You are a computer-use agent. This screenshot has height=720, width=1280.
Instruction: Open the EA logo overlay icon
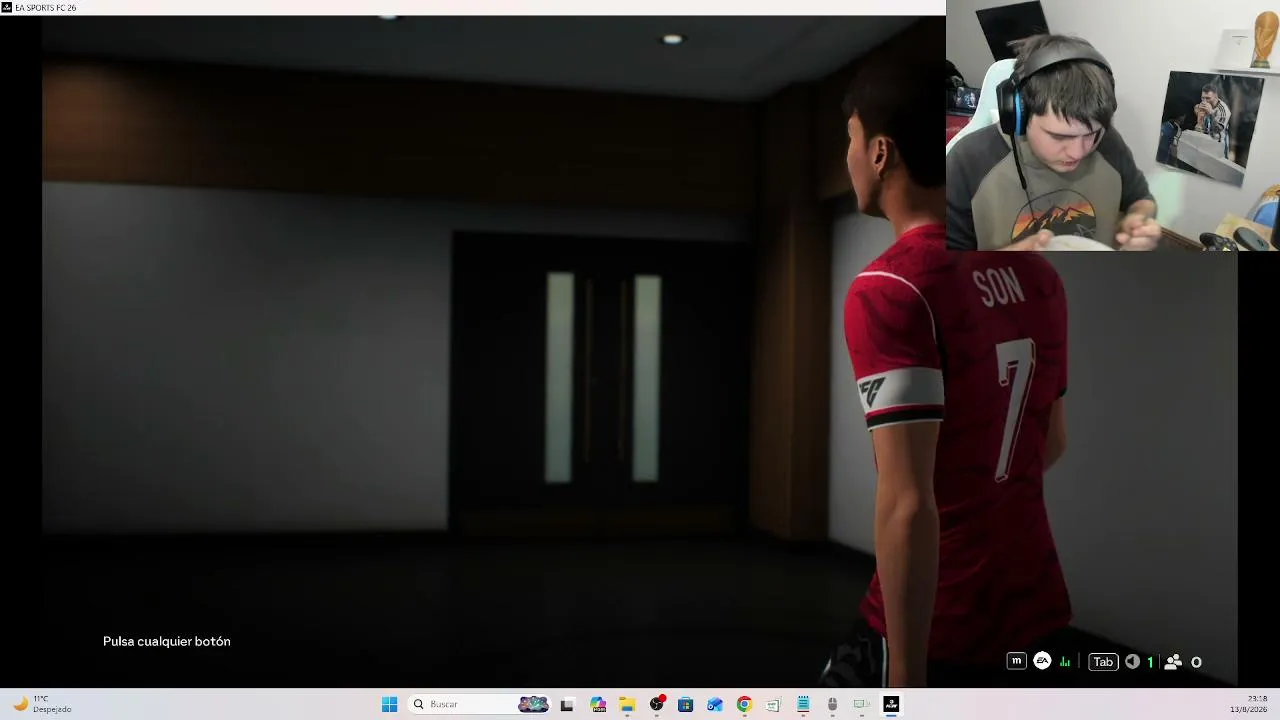click(x=1042, y=661)
